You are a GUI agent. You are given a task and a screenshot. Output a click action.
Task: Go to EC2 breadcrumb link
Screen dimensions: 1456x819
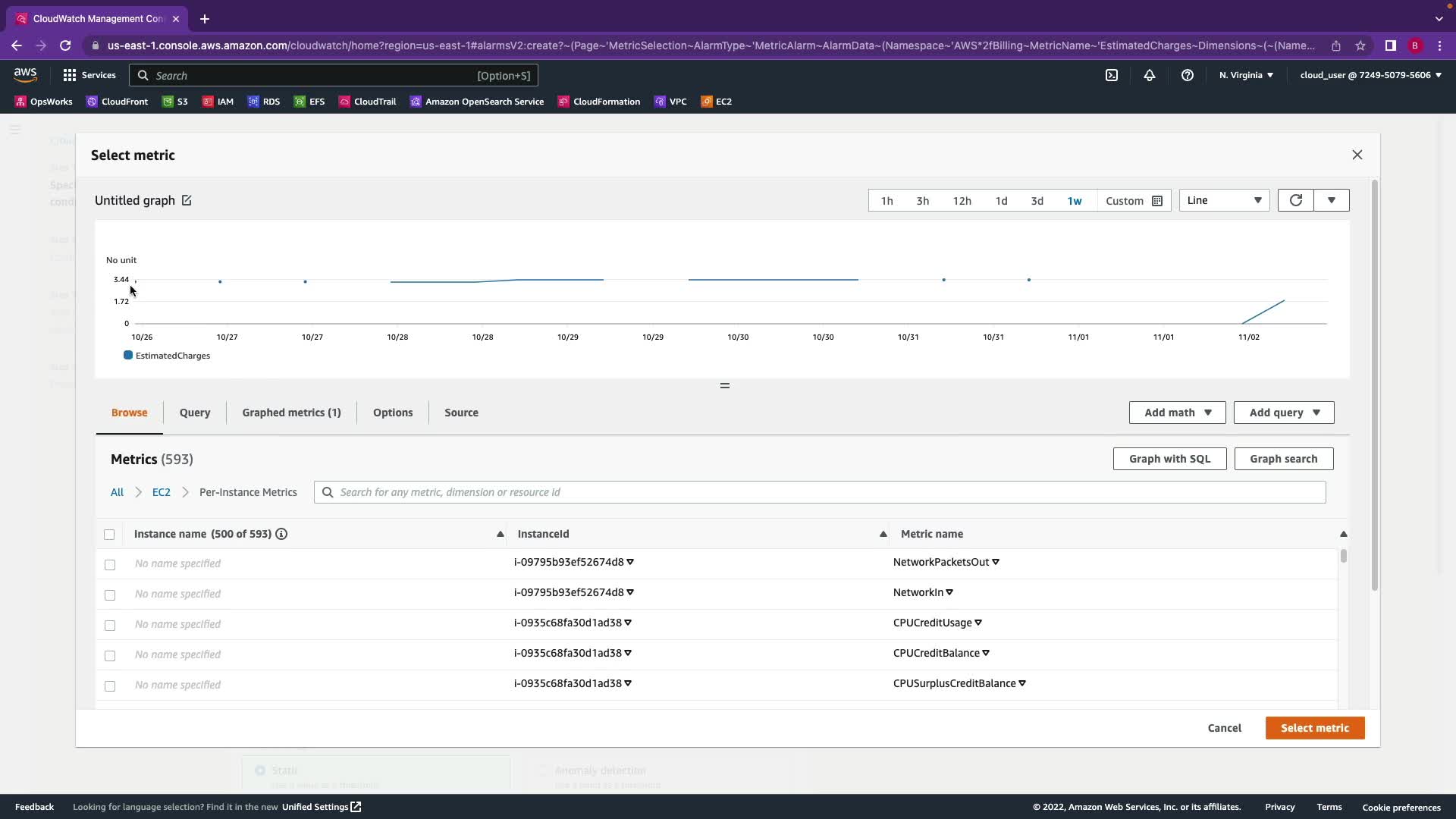tap(161, 492)
